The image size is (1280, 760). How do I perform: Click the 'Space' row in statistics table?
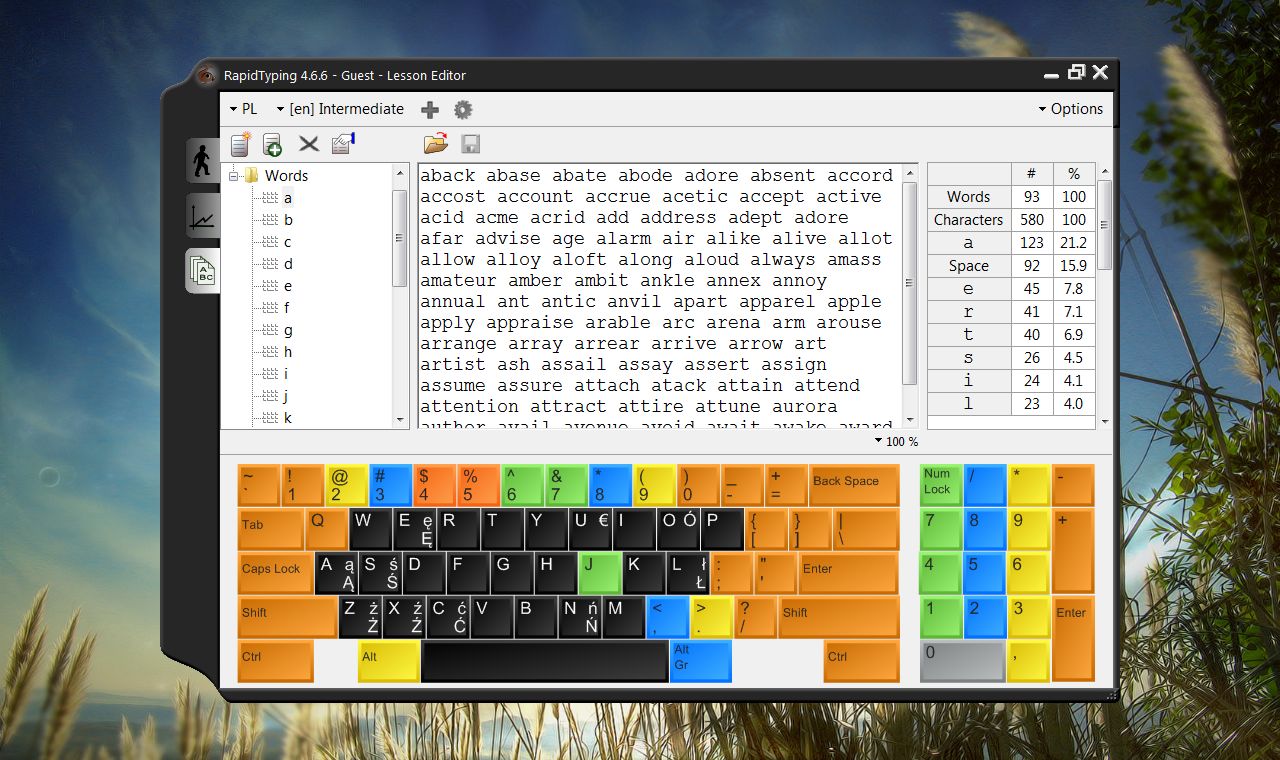[1011, 266]
